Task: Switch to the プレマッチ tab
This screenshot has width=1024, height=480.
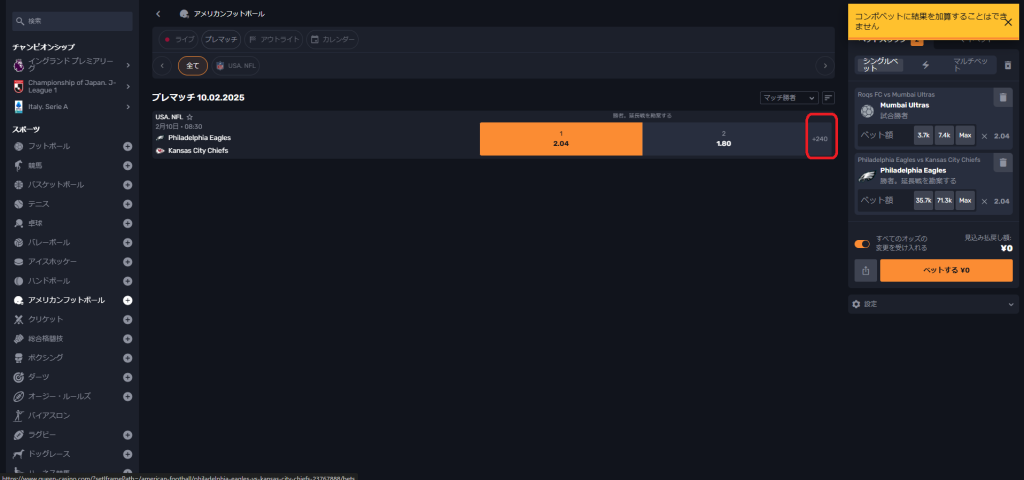Action: click(x=221, y=40)
